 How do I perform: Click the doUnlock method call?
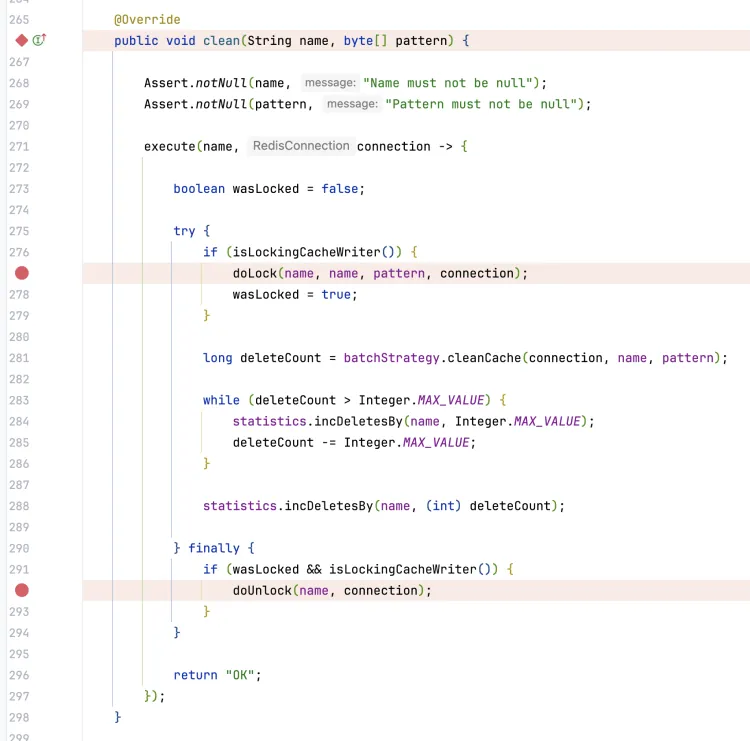[262, 590]
